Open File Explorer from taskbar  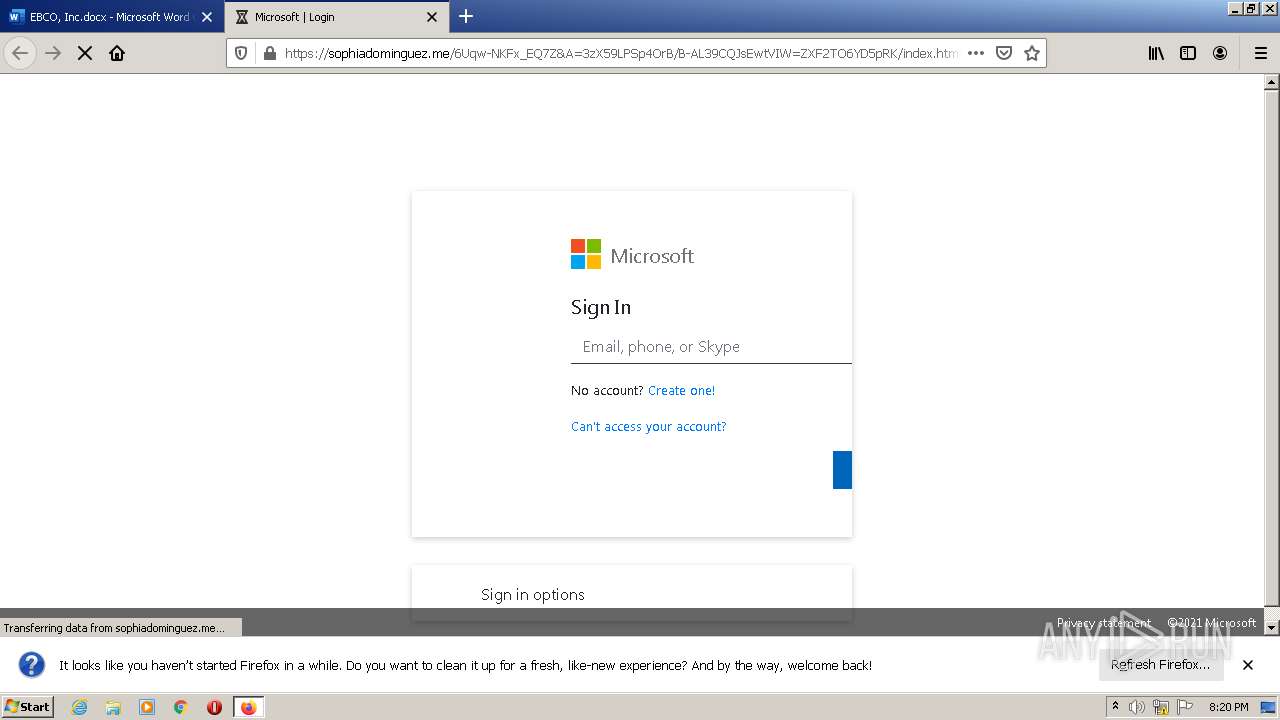point(113,707)
